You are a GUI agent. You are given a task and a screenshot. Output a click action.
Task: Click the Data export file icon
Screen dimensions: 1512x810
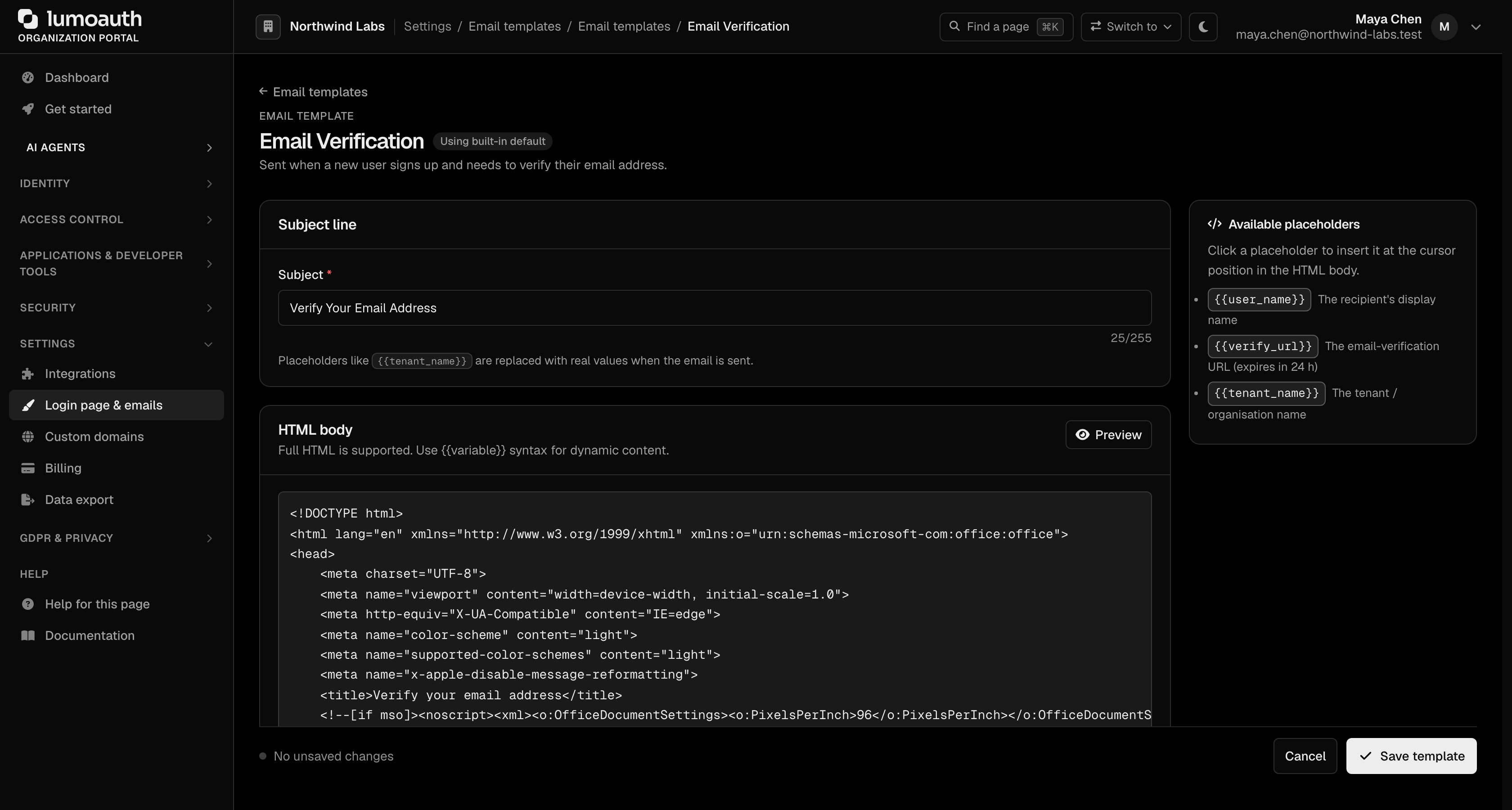(x=27, y=499)
